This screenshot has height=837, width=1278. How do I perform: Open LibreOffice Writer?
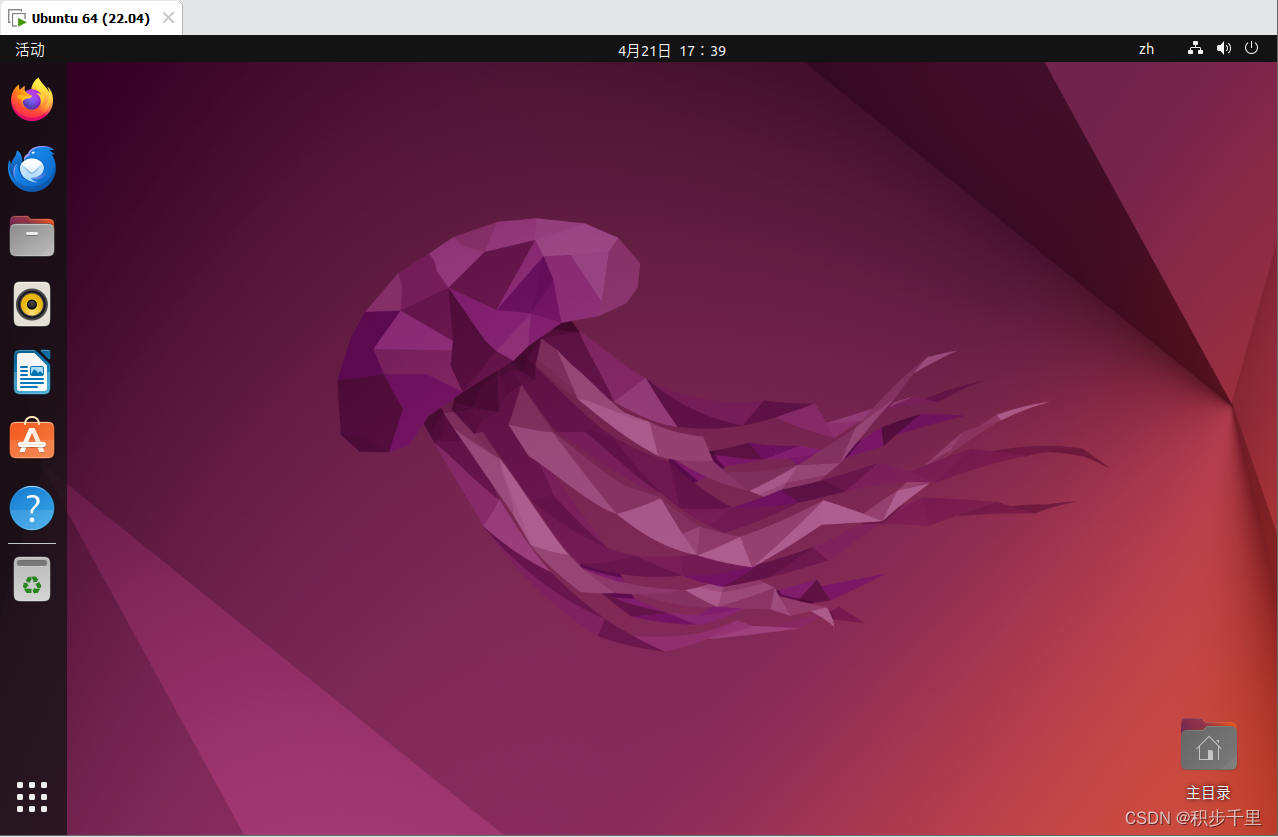coord(32,372)
